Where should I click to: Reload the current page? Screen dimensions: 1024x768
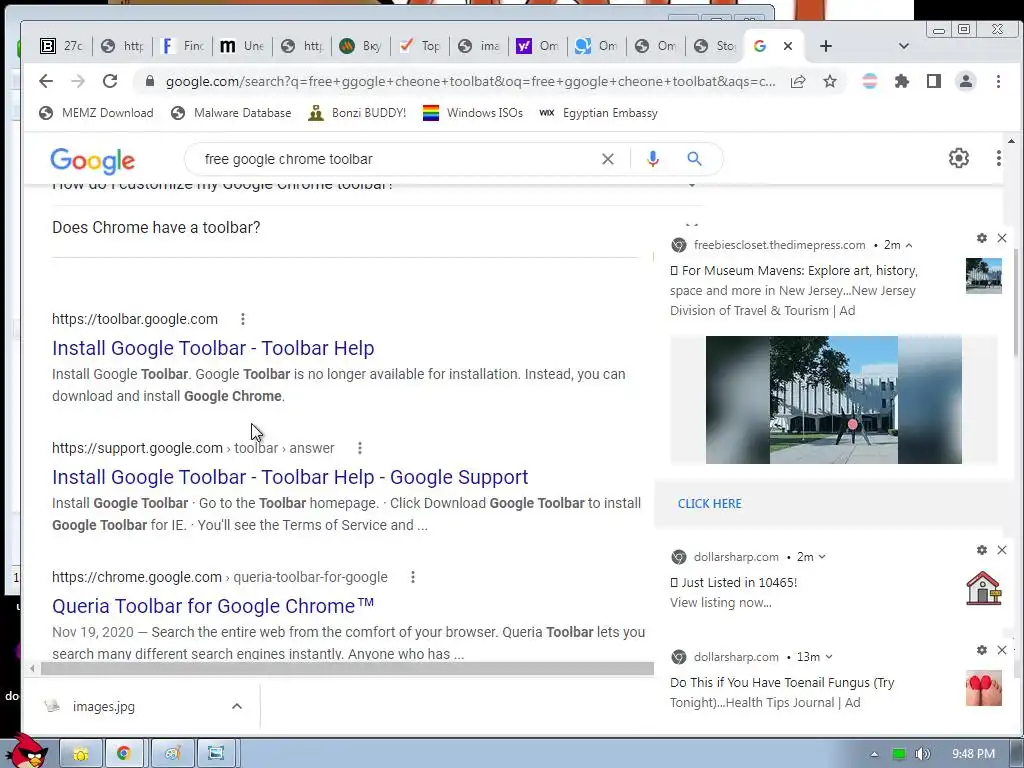(110, 81)
